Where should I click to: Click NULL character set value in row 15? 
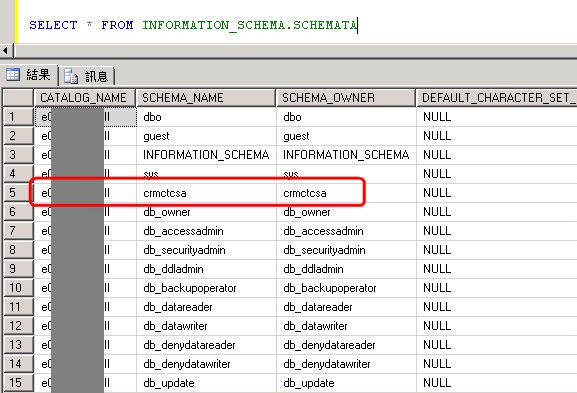(x=437, y=383)
